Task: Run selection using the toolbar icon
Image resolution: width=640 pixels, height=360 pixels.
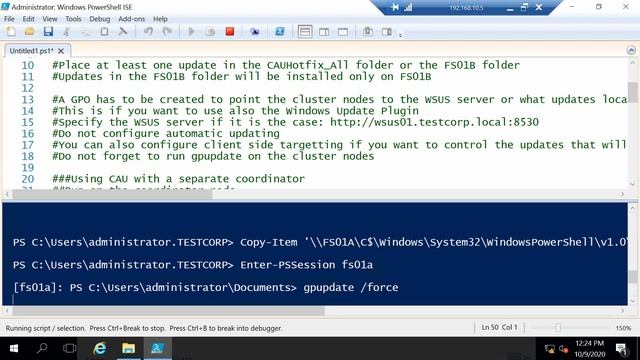Action: (x=210, y=31)
